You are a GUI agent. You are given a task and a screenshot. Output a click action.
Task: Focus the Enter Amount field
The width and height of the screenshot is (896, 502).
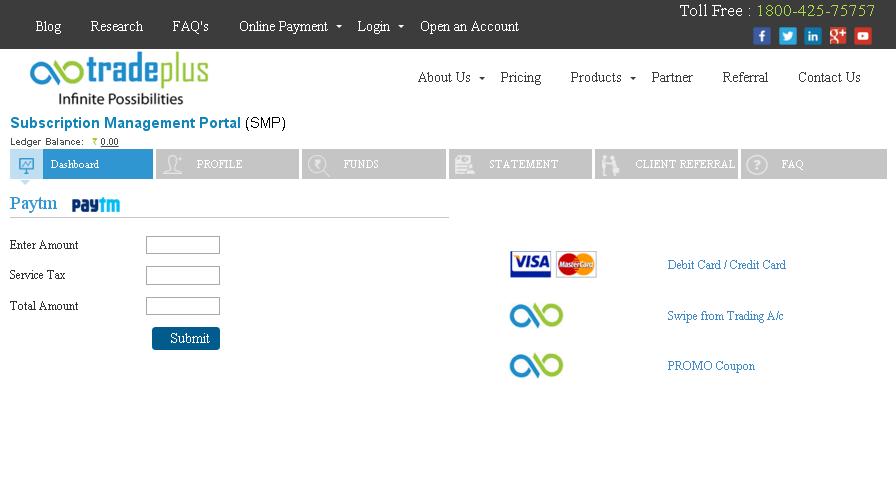tap(183, 245)
